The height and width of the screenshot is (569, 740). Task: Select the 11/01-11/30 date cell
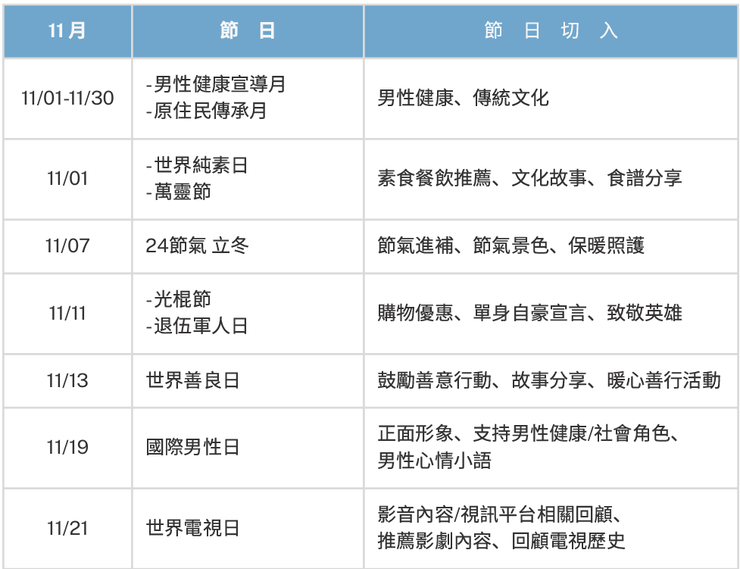(x=67, y=98)
